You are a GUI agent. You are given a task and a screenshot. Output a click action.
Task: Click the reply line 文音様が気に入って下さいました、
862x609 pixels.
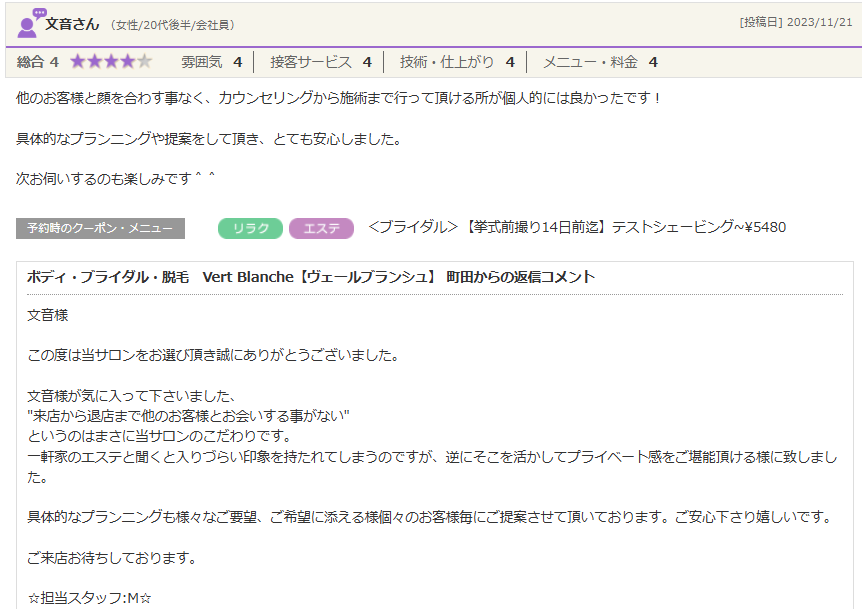point(131,396)
